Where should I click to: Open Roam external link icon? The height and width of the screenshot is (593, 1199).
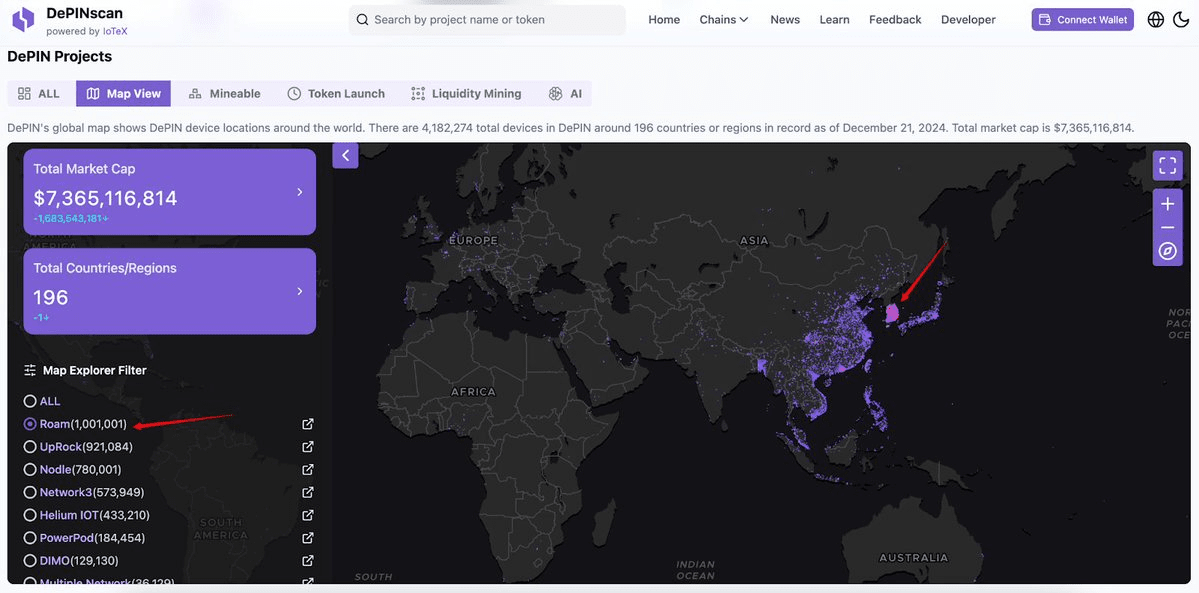[308, 424]
